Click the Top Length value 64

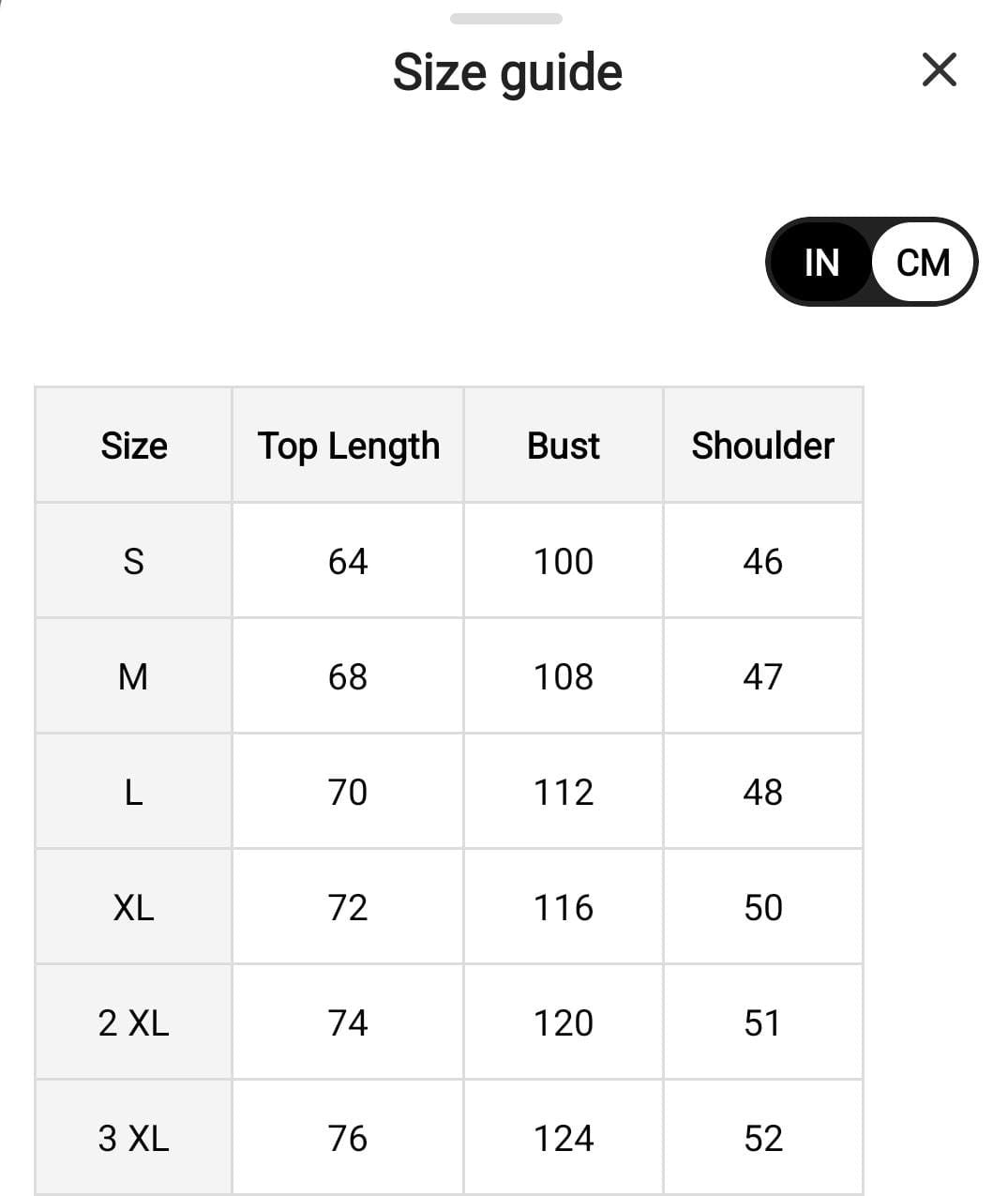pos(348,561)
